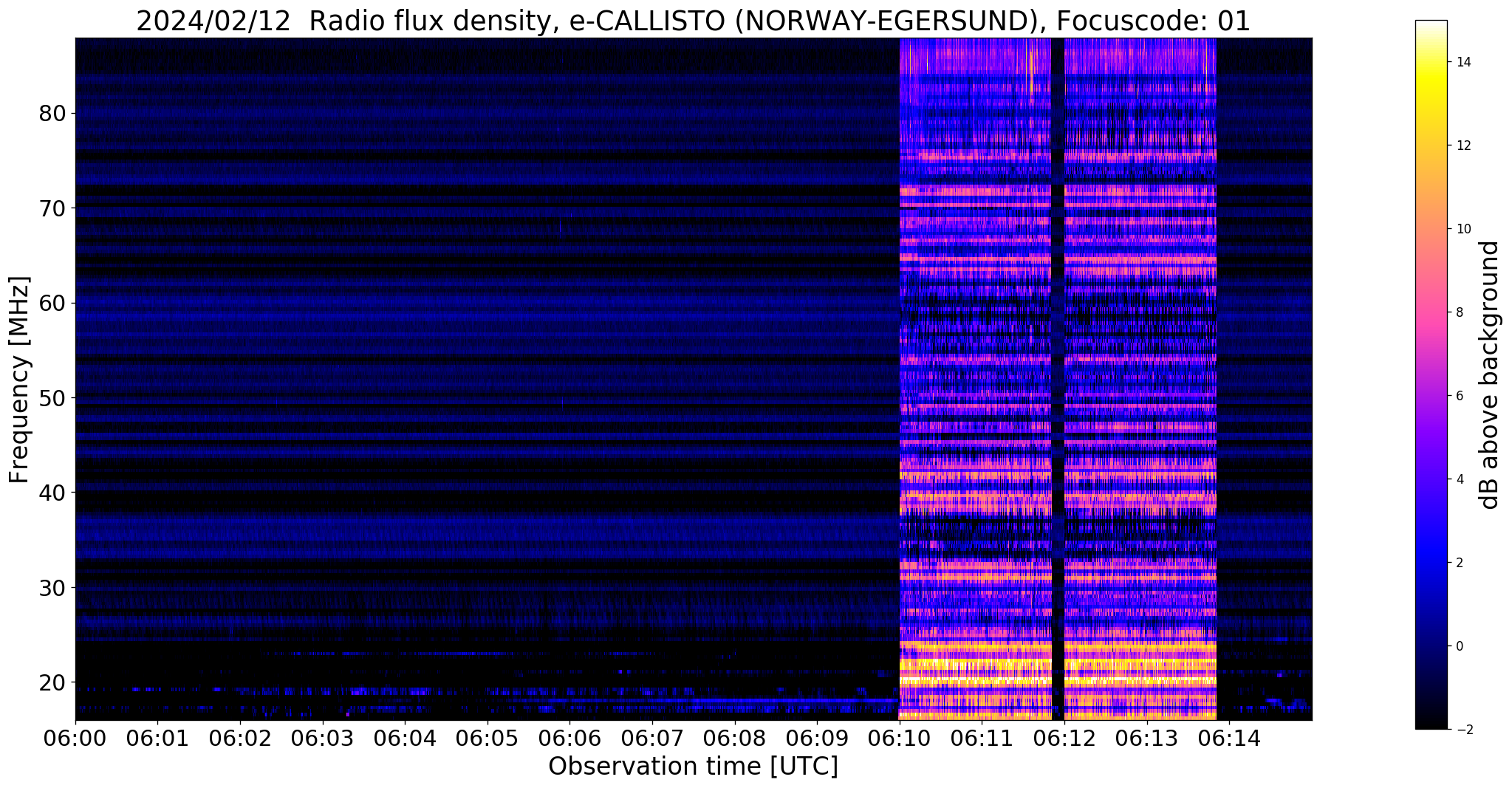
Task: Click the 'Frequency [MHz]' y-axis label
Action: pyautogui.click(x=20, y=380)
